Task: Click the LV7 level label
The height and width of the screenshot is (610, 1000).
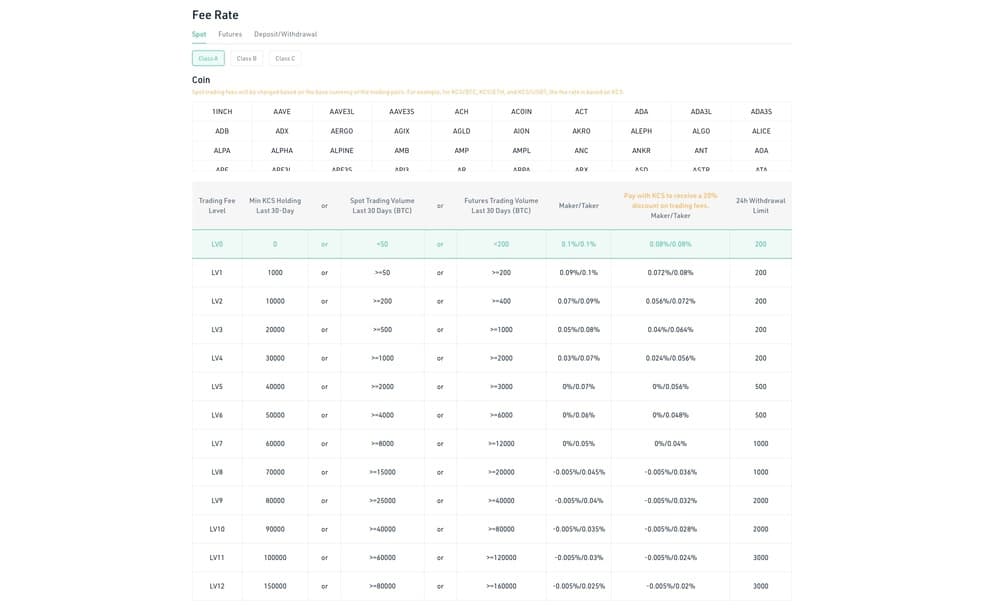Action: tap(217, 444)
